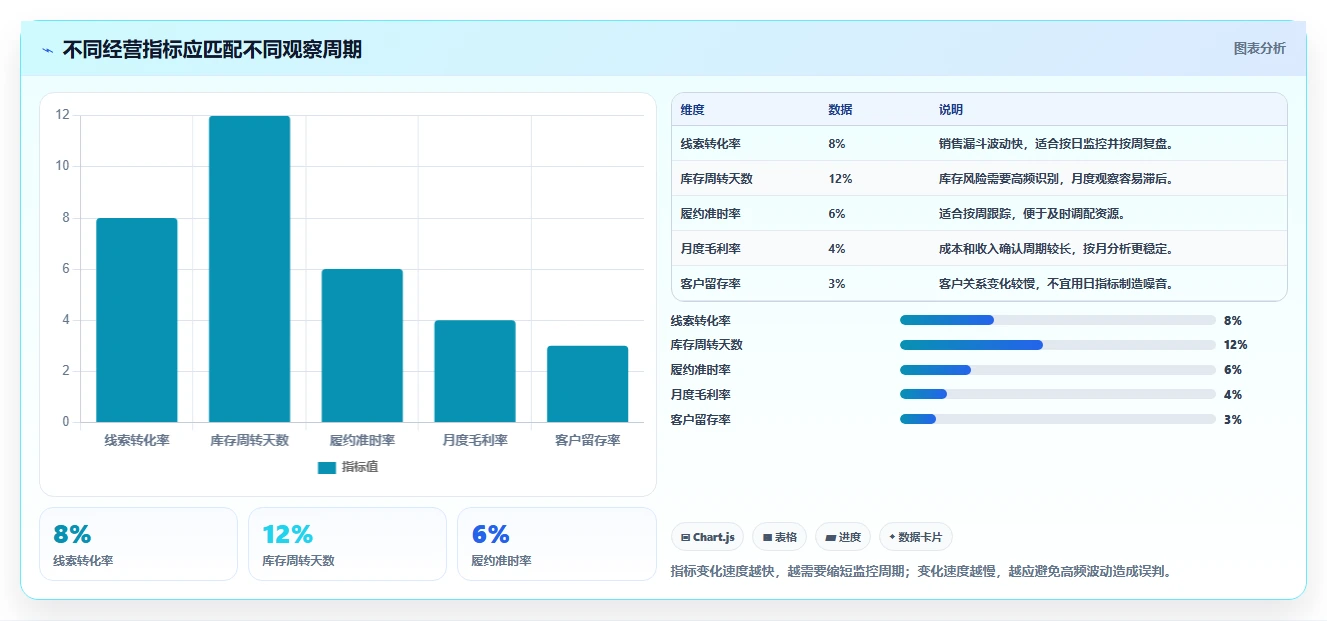The image size is (1327, 621).
Task: Click the y-axis tick value 10
Action: 63,166
